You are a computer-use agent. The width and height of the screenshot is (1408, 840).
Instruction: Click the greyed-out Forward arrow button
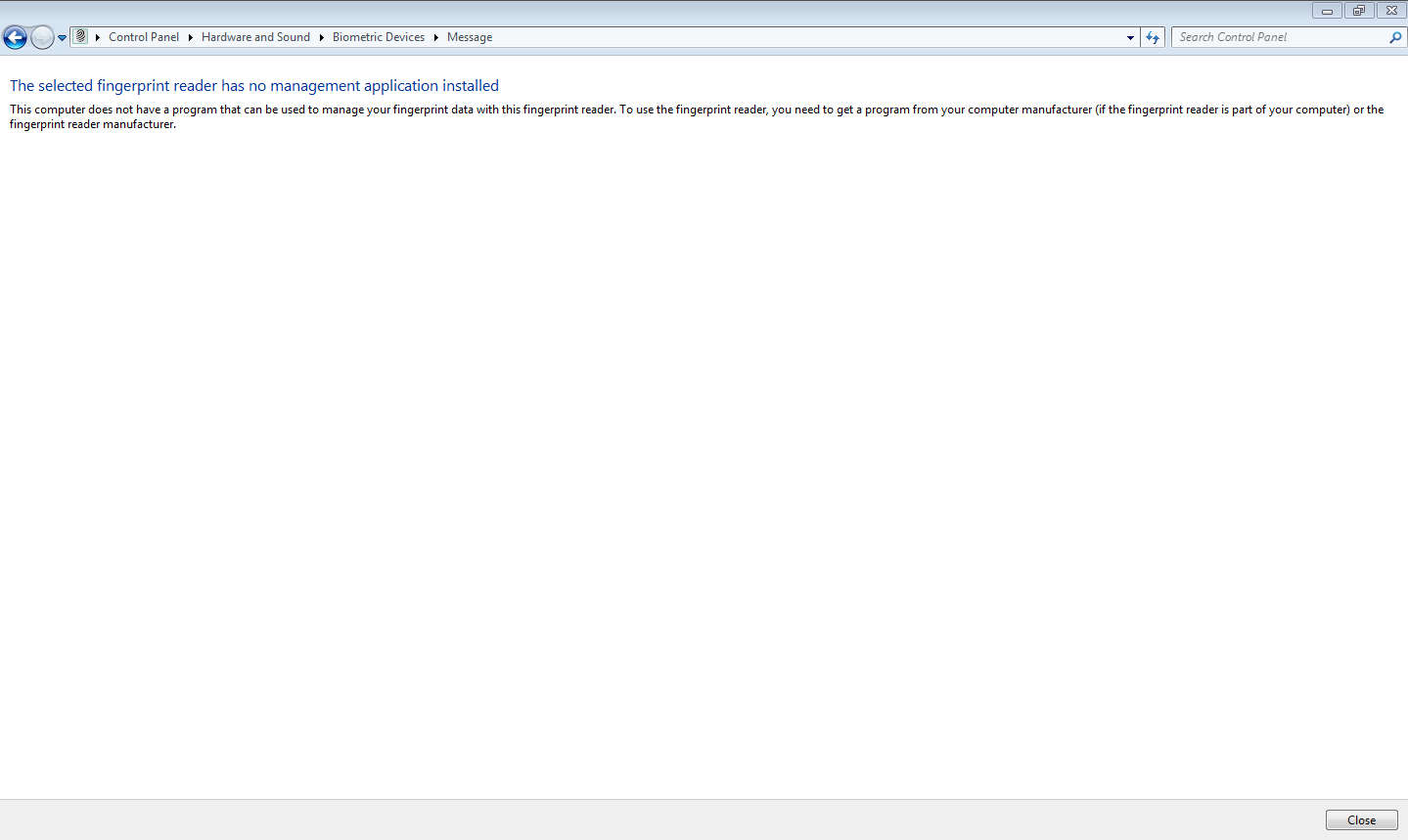42,38
